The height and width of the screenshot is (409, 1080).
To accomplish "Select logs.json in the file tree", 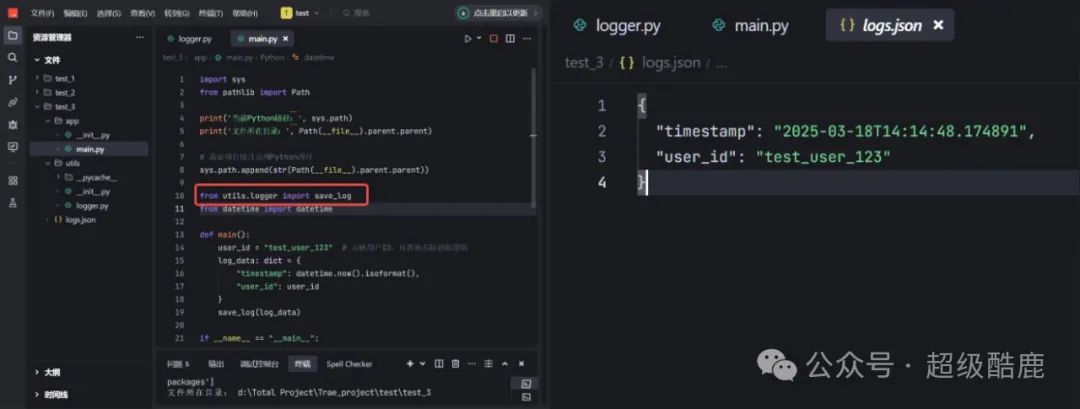I will tap(80, 219).
